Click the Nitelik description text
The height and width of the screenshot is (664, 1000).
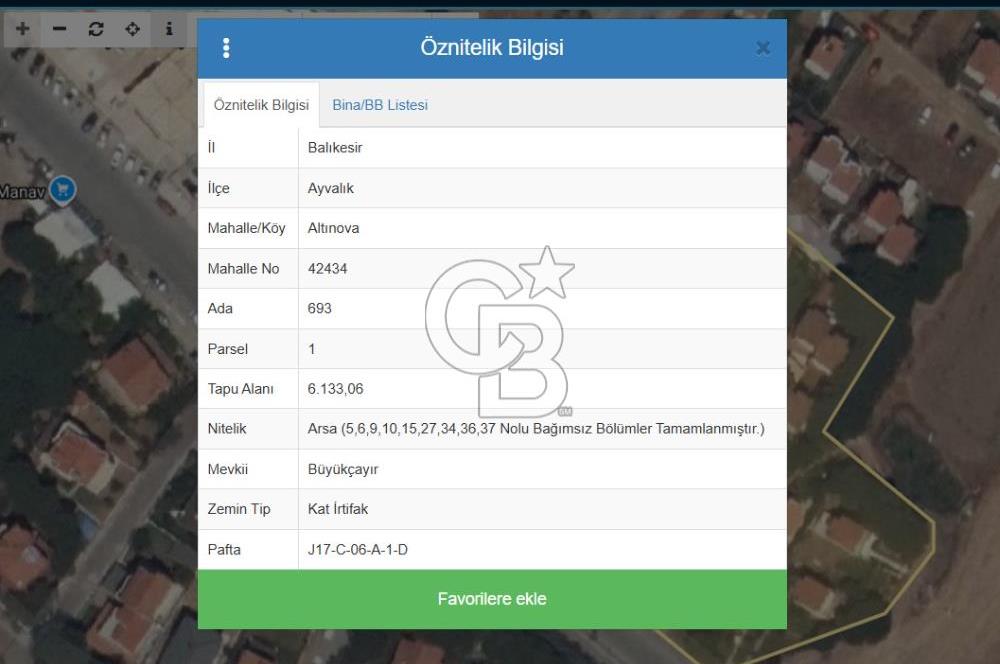[x=536, y=429]
